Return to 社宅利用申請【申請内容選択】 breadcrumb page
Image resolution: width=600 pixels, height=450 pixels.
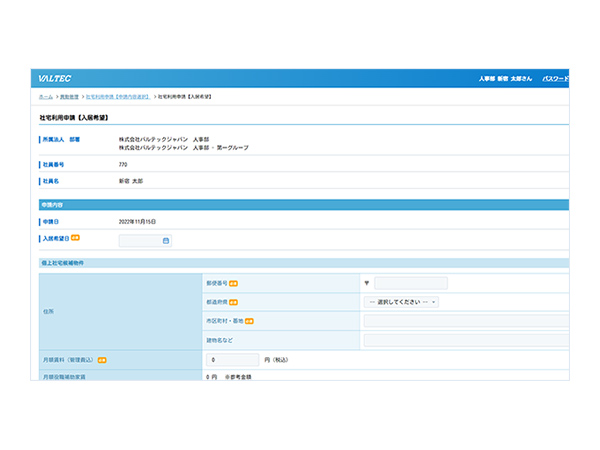(118, 97)
